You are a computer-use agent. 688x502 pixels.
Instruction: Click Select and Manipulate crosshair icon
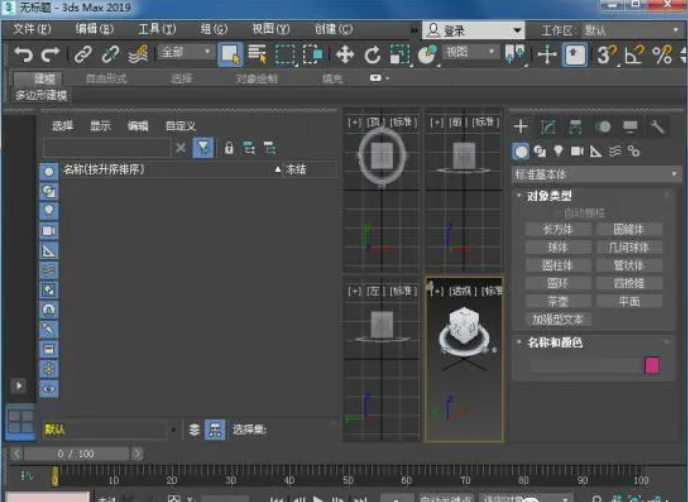tap(547, 55)
